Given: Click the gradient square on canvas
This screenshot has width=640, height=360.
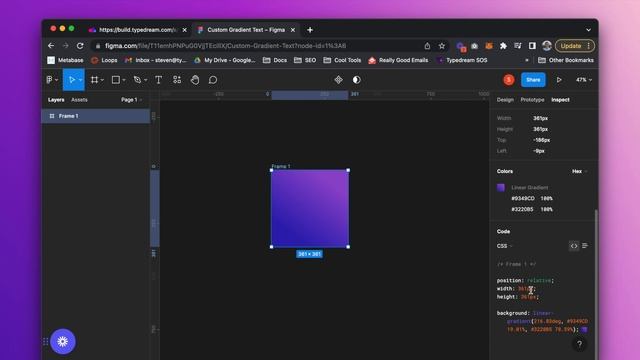Looking at the screenshot, I should 310,209.
